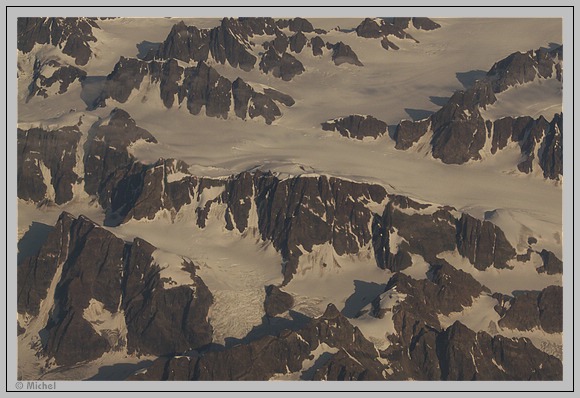Click the thin black inner frame line

coord(290,8)
